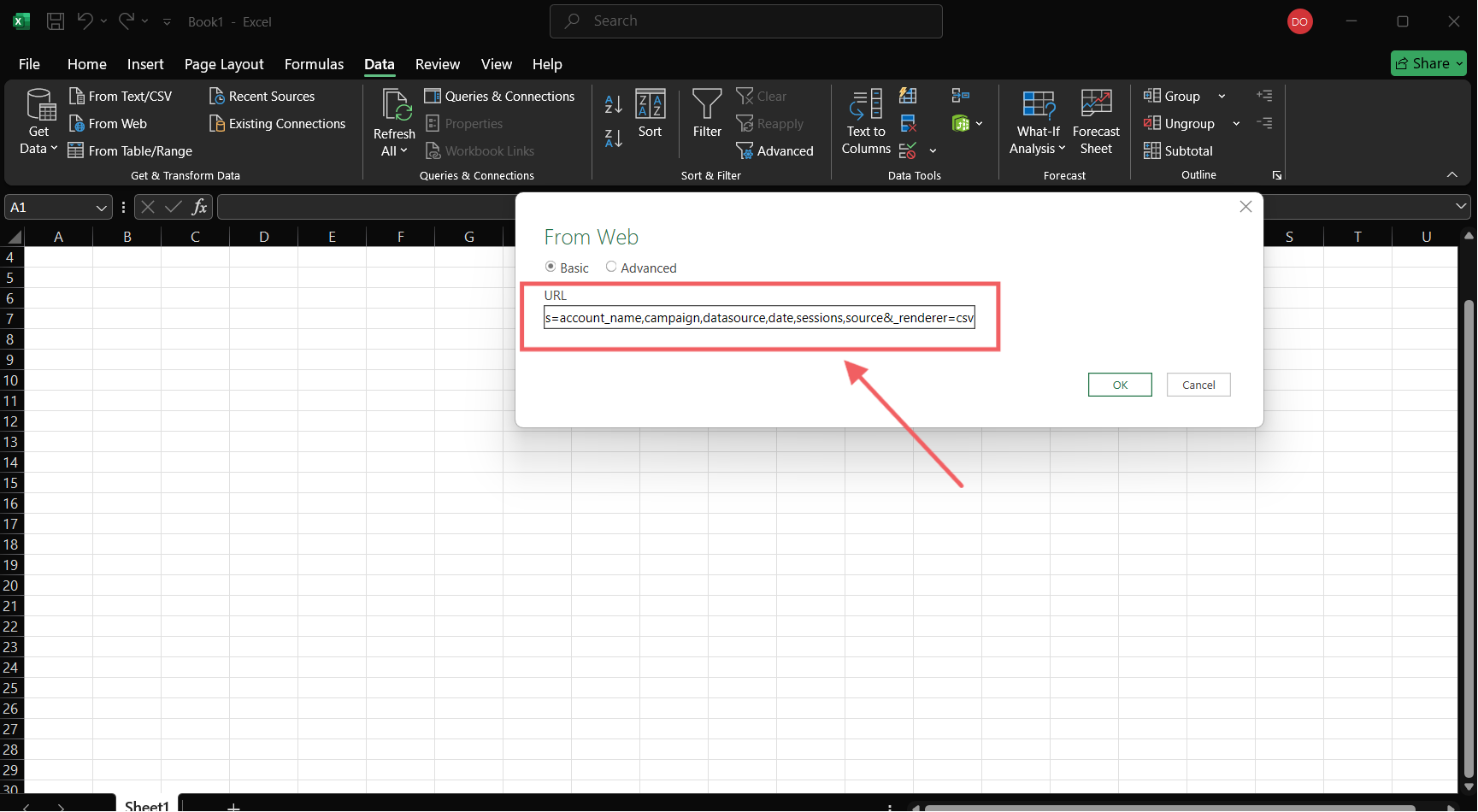Expand the Get Data dropdown
The width and height of the screenshot is (1478, 812).
(38, 148)
